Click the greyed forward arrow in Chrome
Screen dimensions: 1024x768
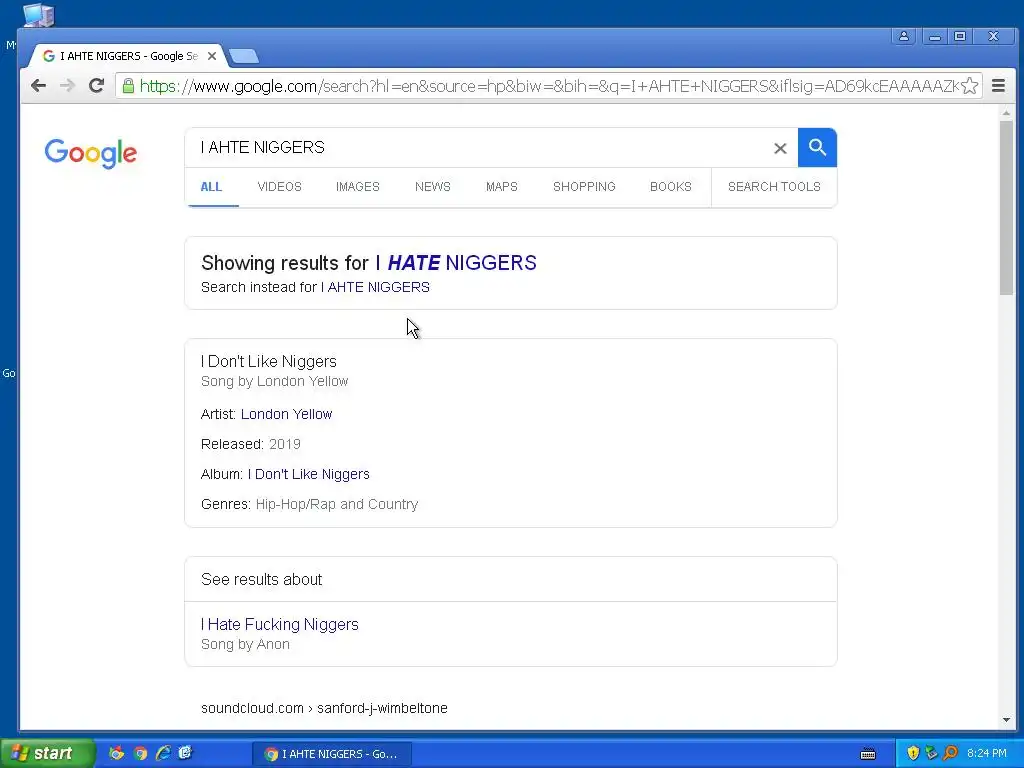coord(67,86)
